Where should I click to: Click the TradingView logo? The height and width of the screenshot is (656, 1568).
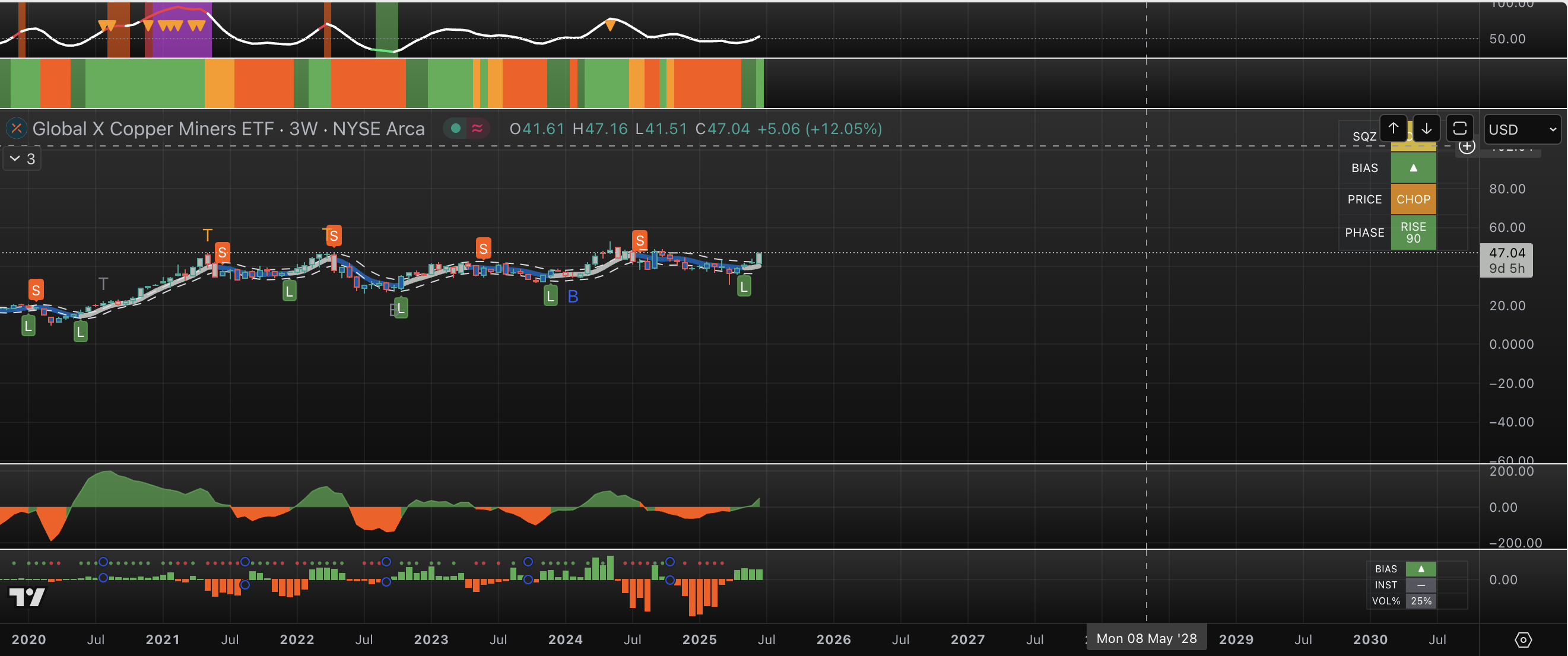27,597
